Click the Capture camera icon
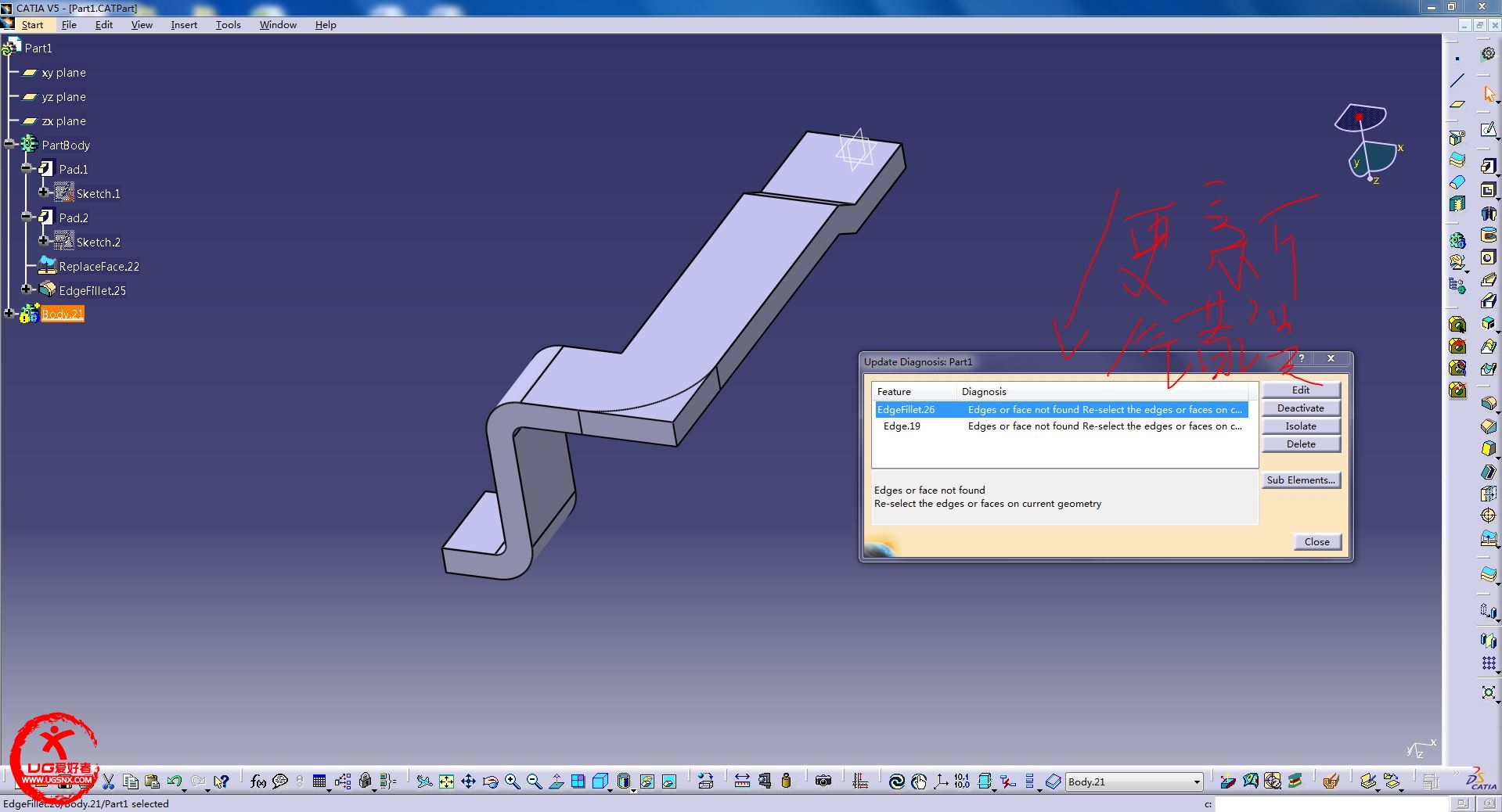The image size is (1502, 812). (823, 781)
